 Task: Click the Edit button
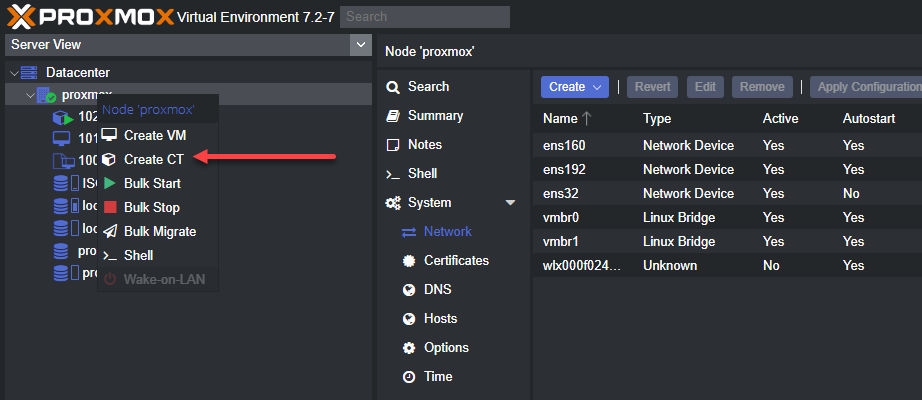tap(705, 87)
